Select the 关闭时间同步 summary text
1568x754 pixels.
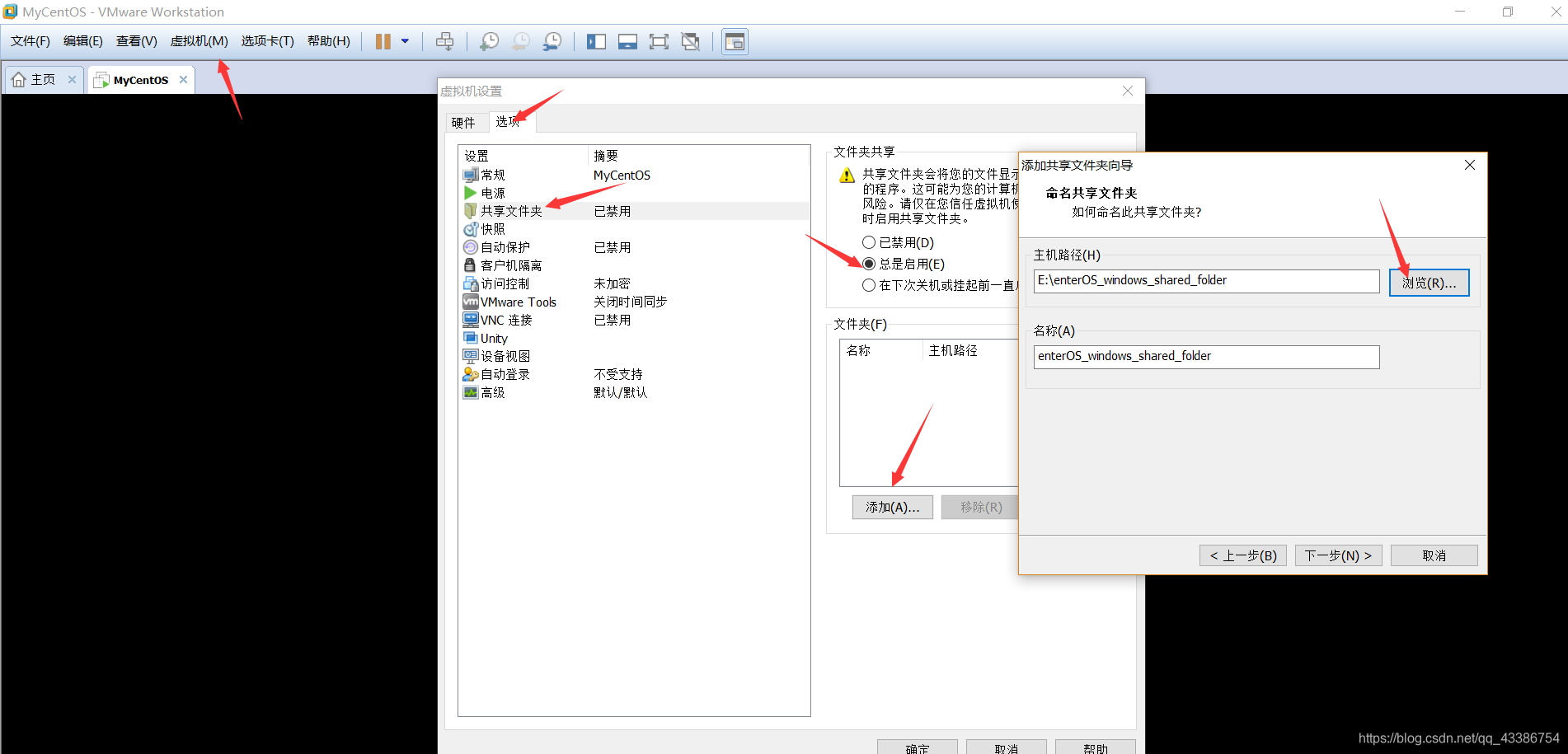pyautogui.click(x=631, y=302)
